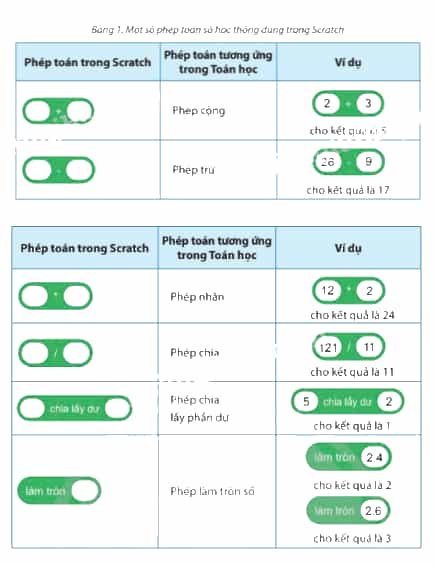Click the empty division operator block
This screenshot has width=436, height=565.
pyautogui.click(x=55, y=353)
